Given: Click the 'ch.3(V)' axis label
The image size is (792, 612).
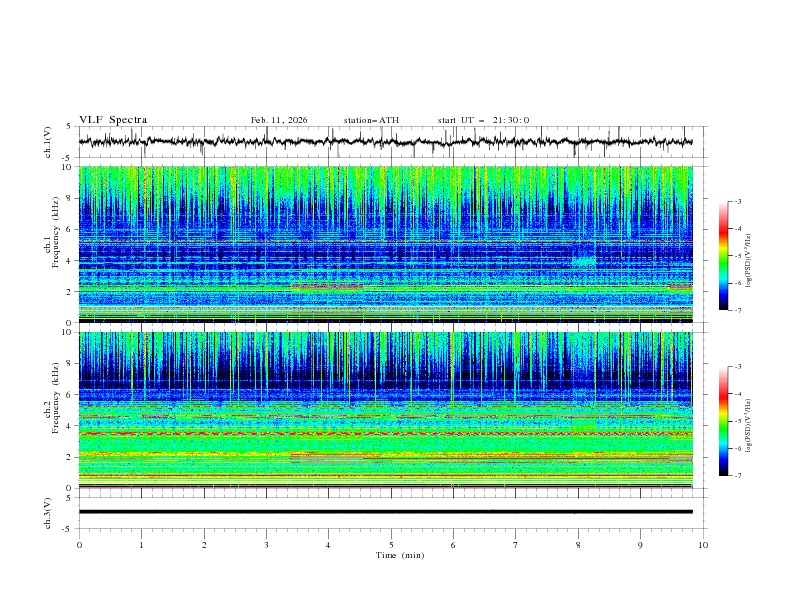Looking at the screenshot, I should [x=48, y=513].
